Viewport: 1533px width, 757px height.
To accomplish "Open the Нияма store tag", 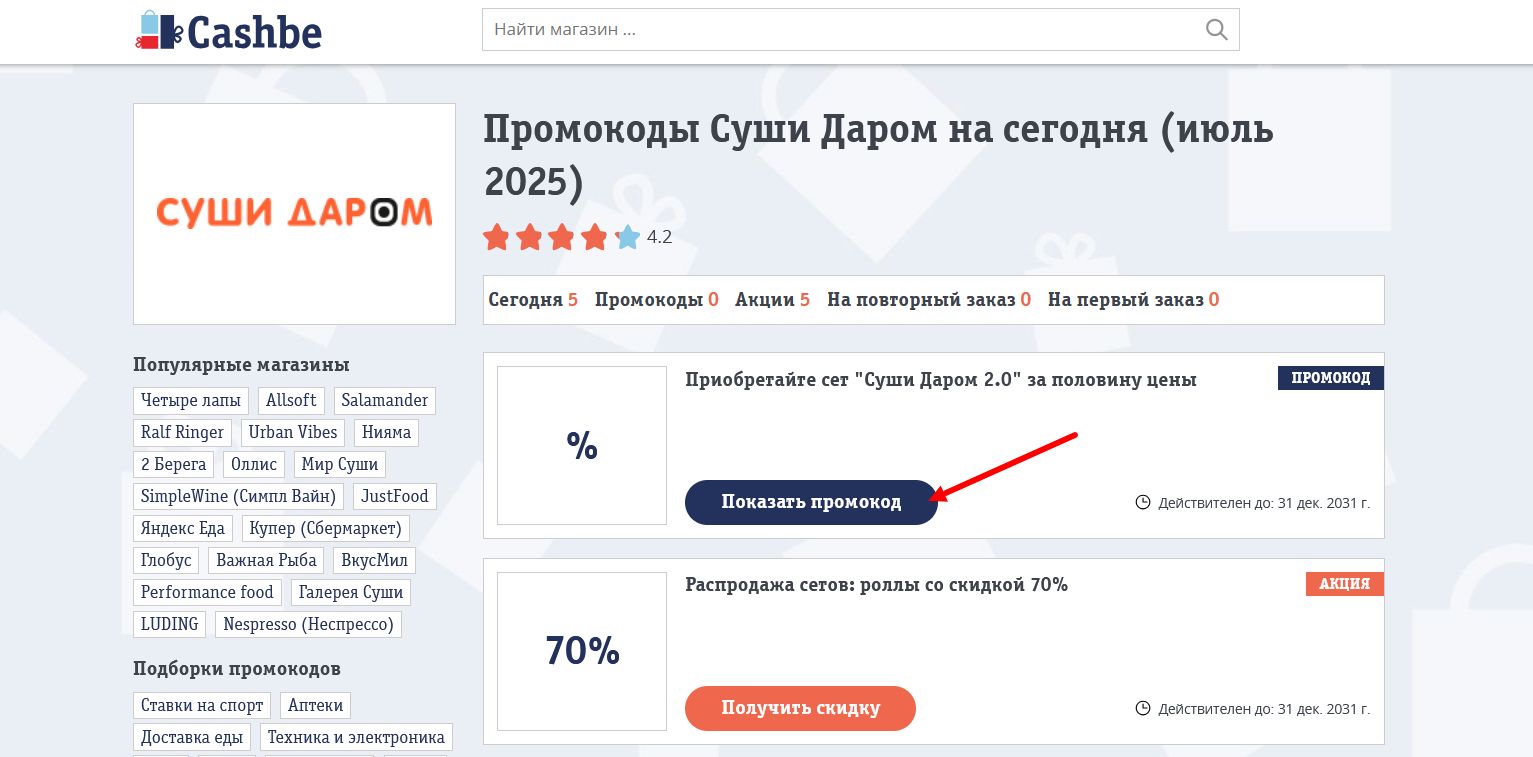I will point(387,432).
